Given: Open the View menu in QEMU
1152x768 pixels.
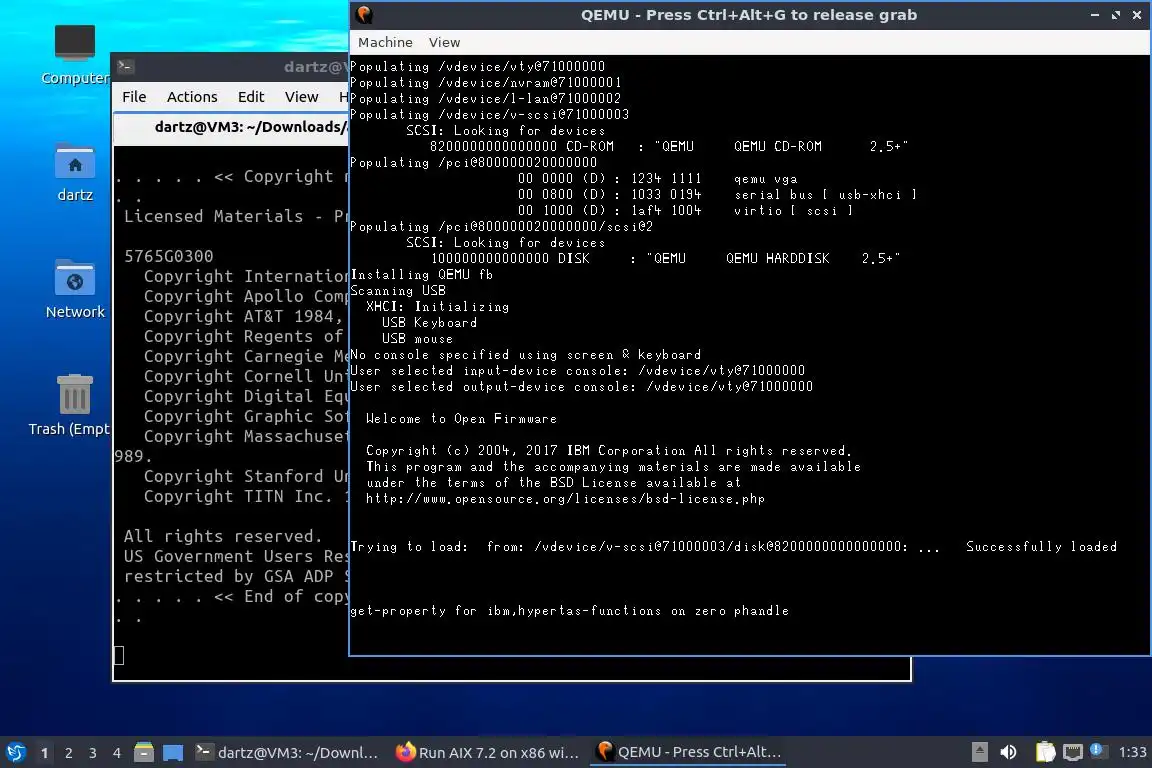Looking at the screenshot, I should (x=444, y=43).
